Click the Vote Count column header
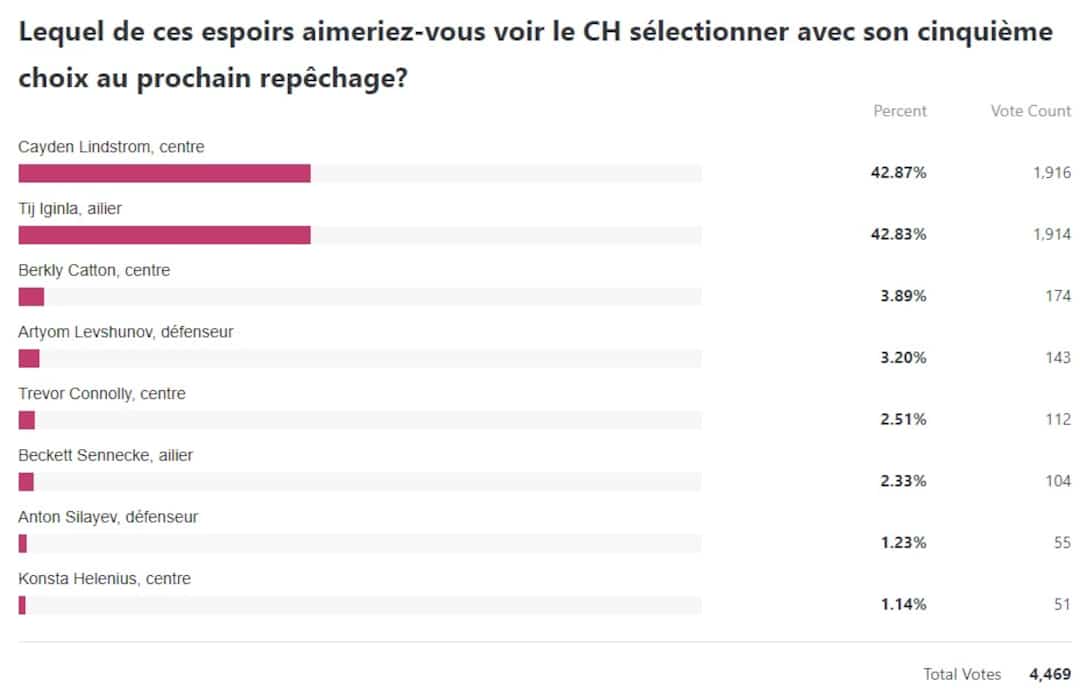The width and height of the screenshot is (1080, 696). [x=1030, y=111]
